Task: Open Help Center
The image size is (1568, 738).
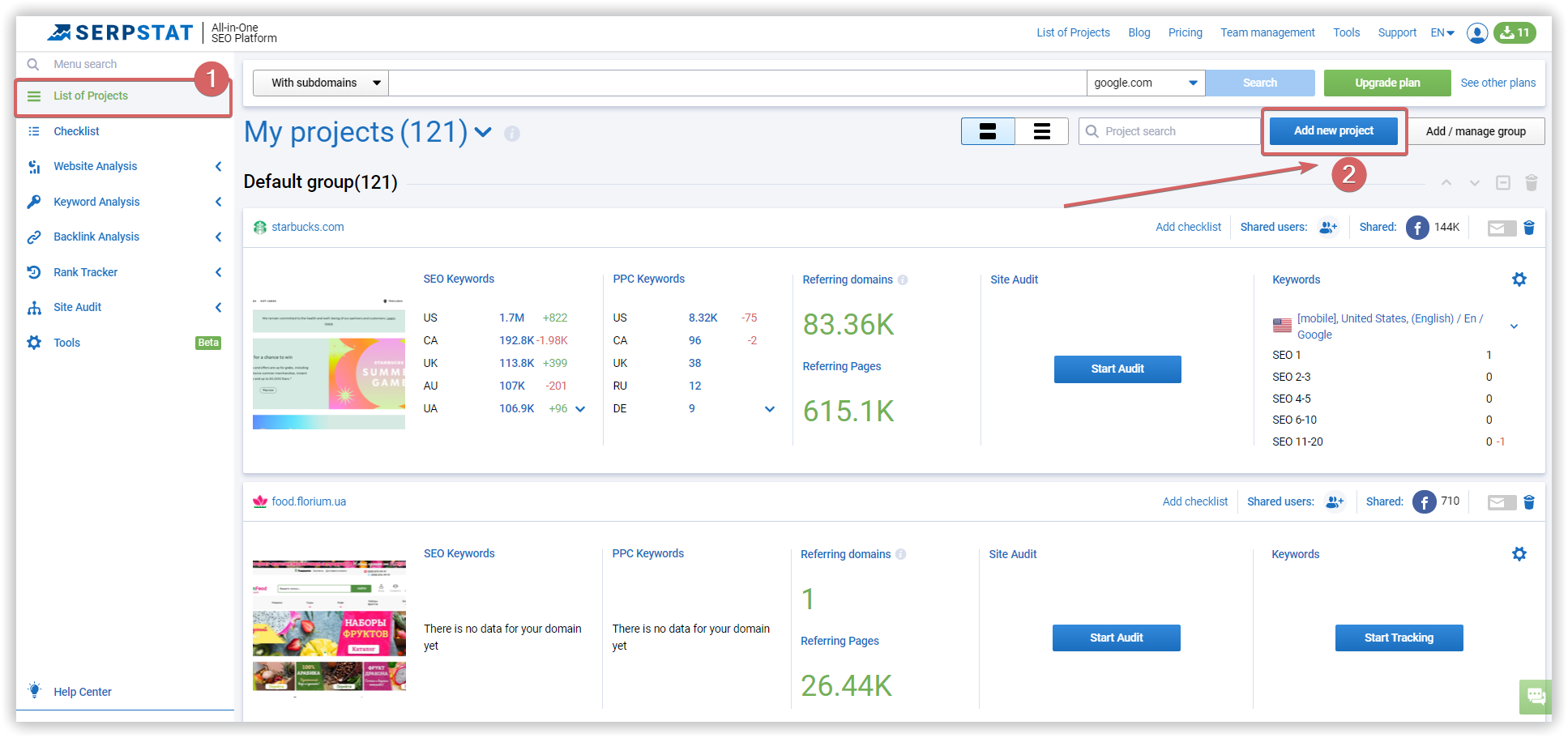Action: tap(83, 692)
